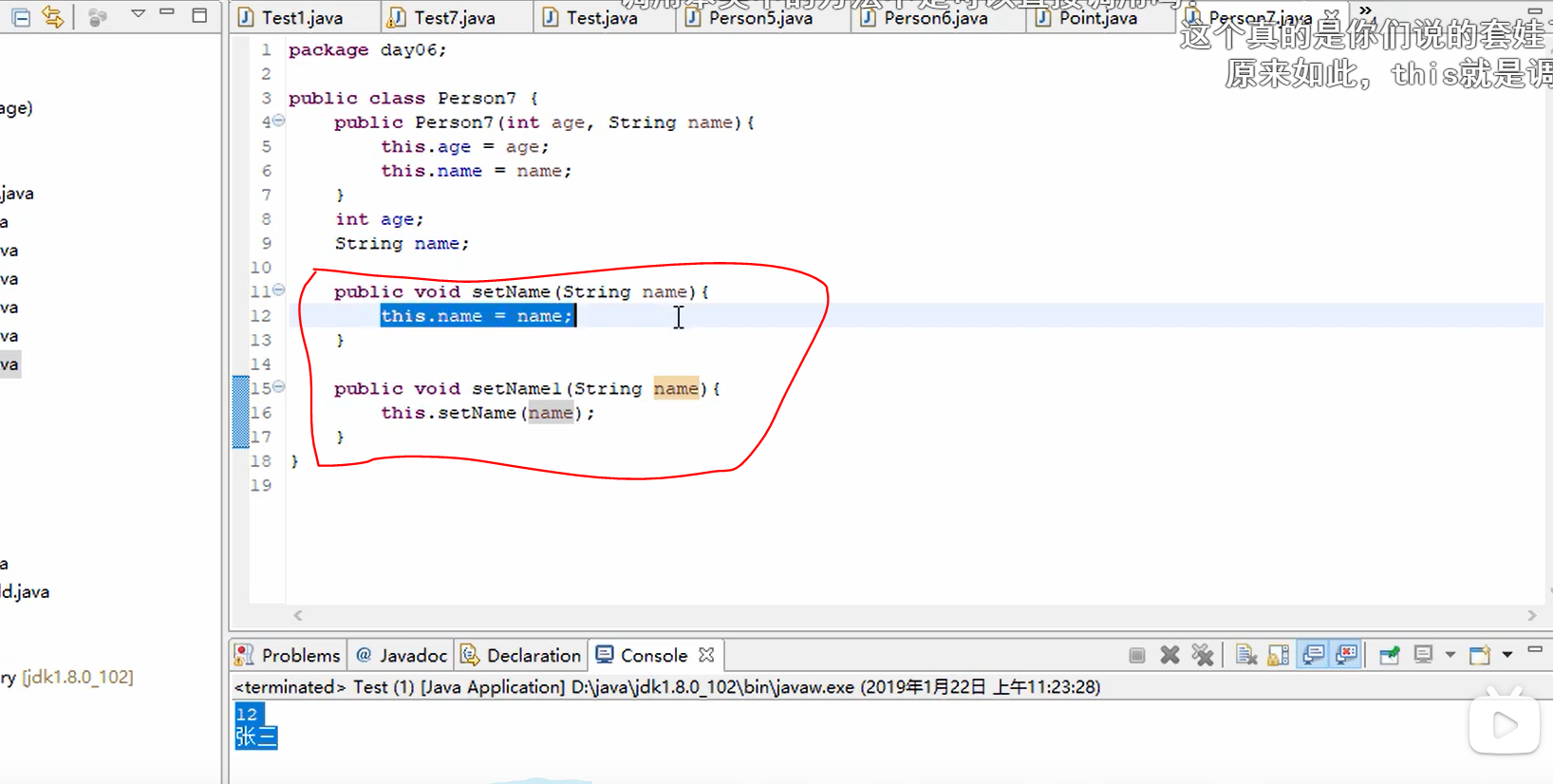The image size is (1553, 784).
Task: Click highlighted 'name' parameter on line 15
Action: click(x=676, y=388)
